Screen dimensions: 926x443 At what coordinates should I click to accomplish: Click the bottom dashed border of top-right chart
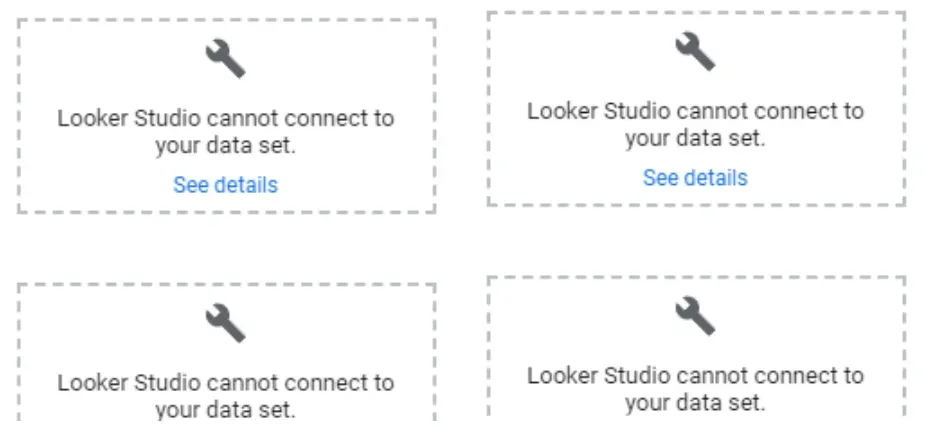(695, 205)
